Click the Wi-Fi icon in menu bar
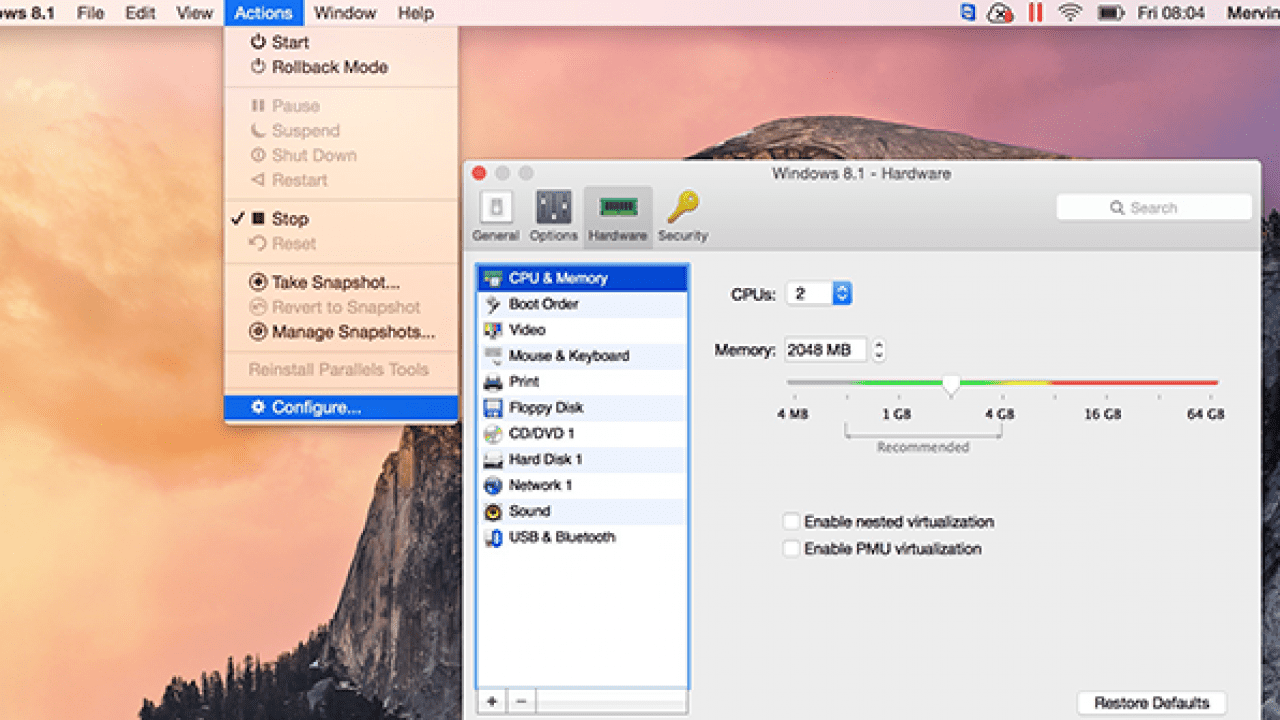Image resolution: width=1280 pixels, height=720 pixels. coord(1071,13)
